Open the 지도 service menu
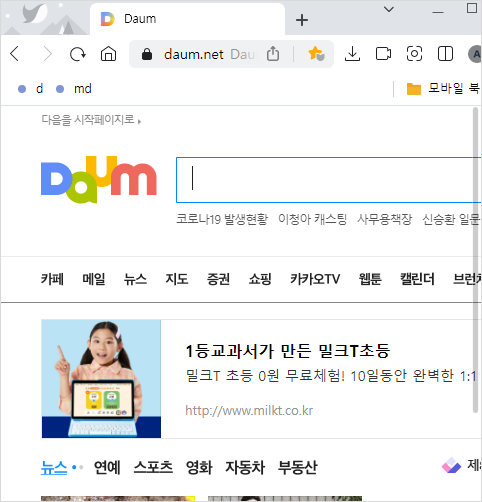482x502 pixels. point(177,279)
